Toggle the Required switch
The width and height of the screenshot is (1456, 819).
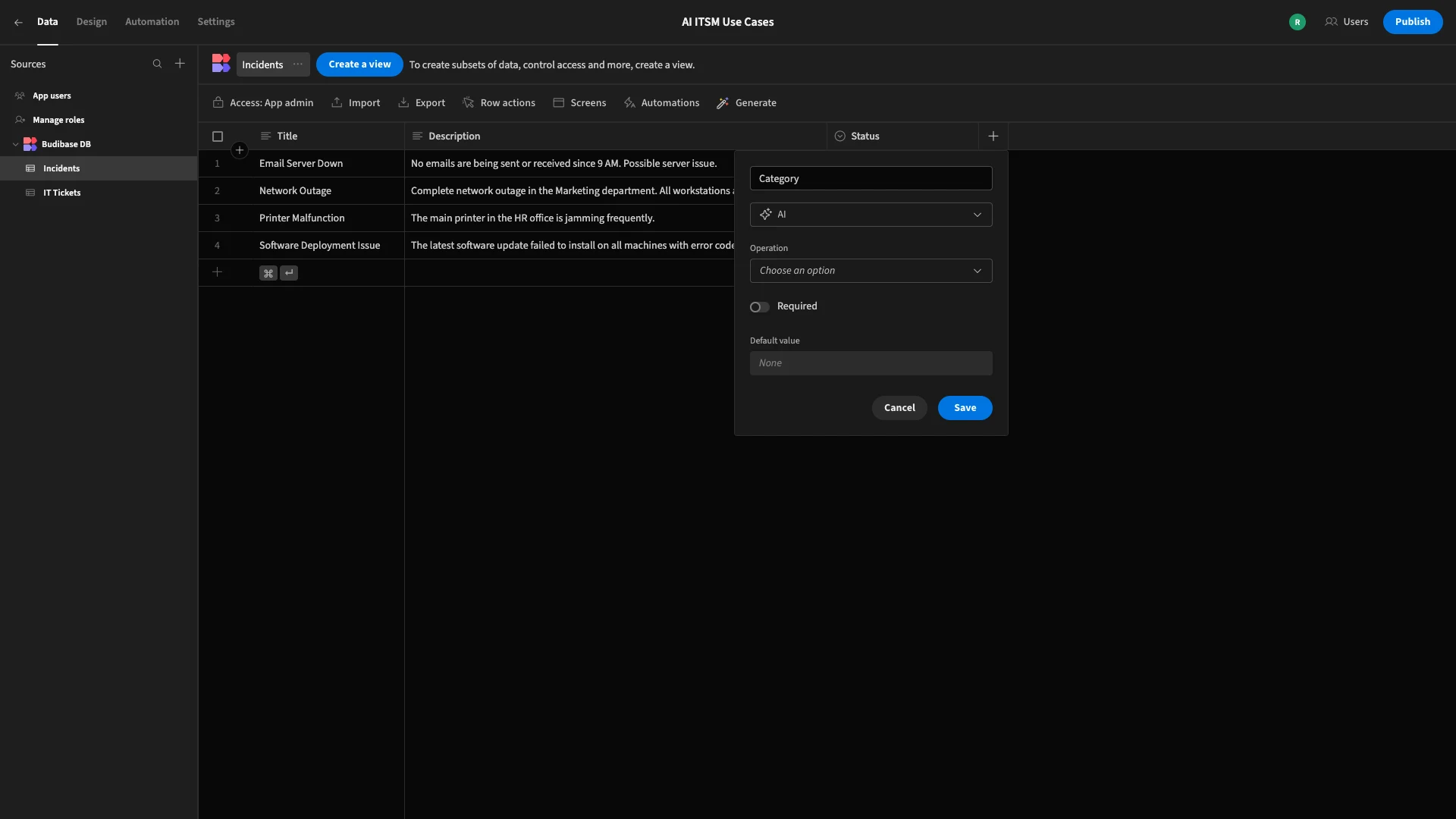tap(759, 307)
